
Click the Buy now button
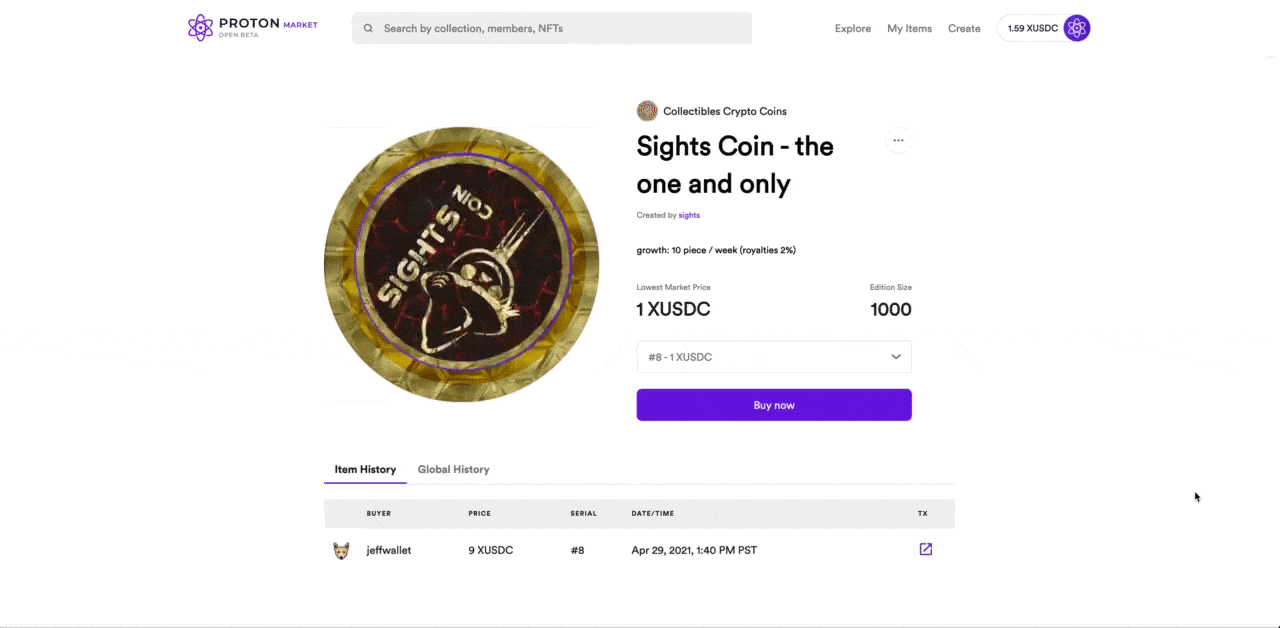coord(774,405)
